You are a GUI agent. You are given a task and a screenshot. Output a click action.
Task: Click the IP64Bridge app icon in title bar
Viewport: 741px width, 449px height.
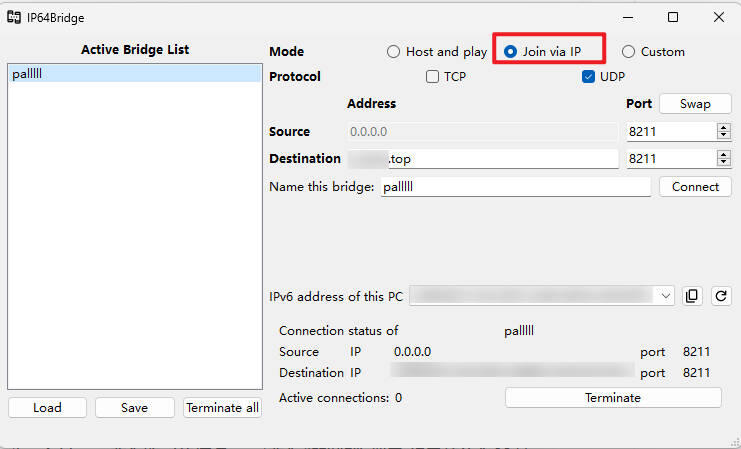pyautogui.click(x=15, y=16)
